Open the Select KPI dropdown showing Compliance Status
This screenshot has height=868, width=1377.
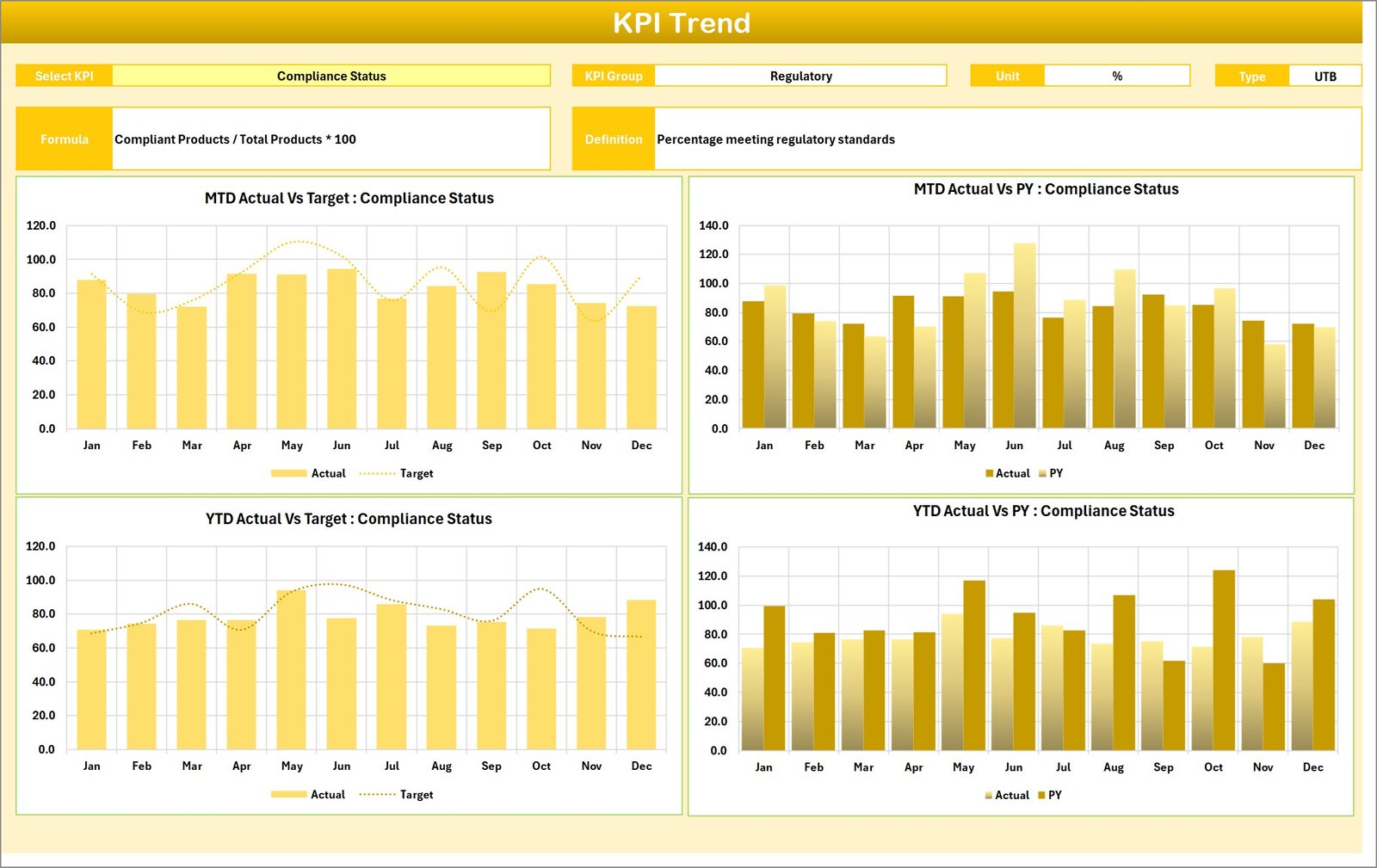(331, 76)
